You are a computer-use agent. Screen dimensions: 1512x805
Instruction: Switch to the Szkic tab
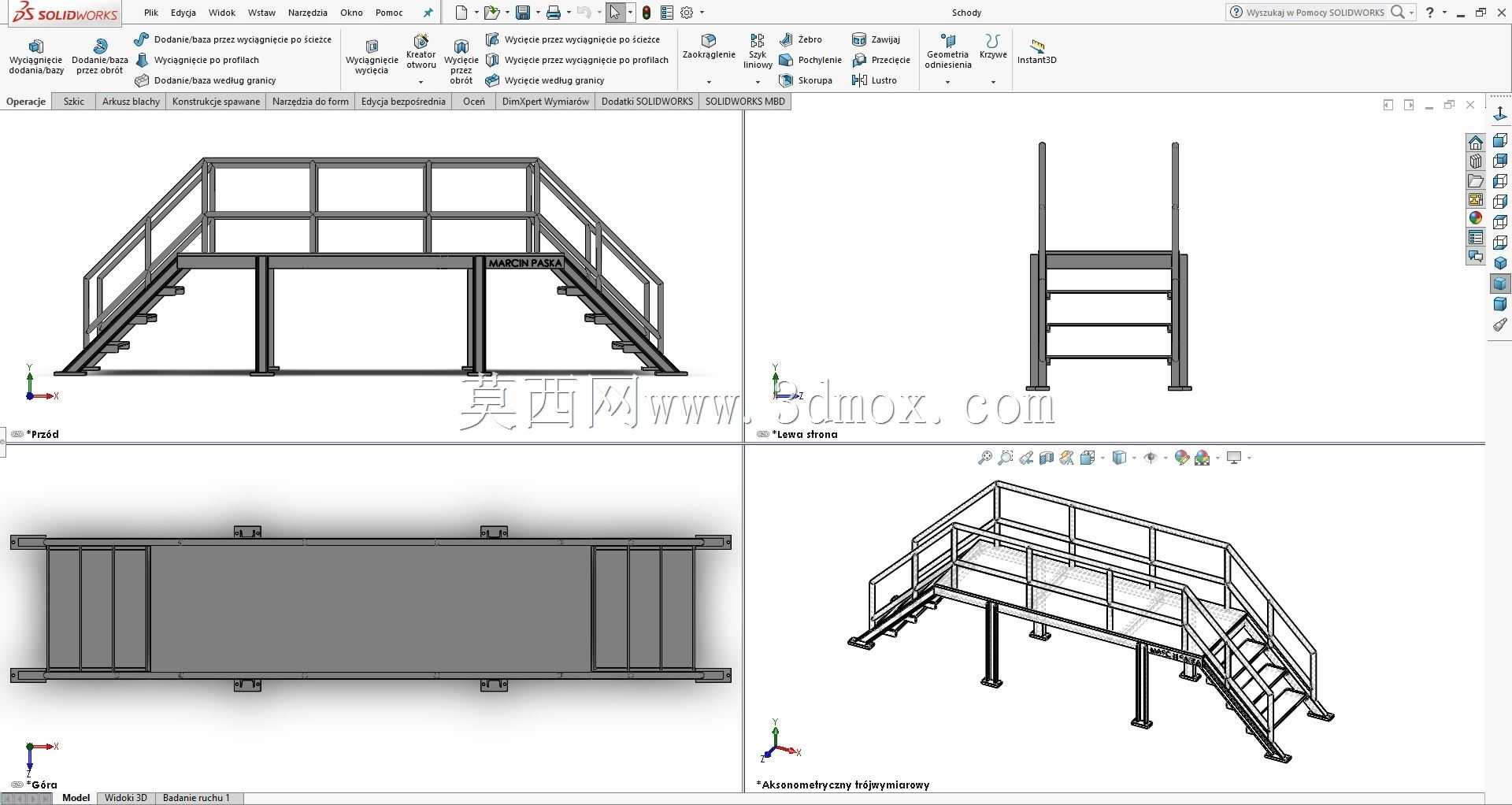[x=74, y=102]
